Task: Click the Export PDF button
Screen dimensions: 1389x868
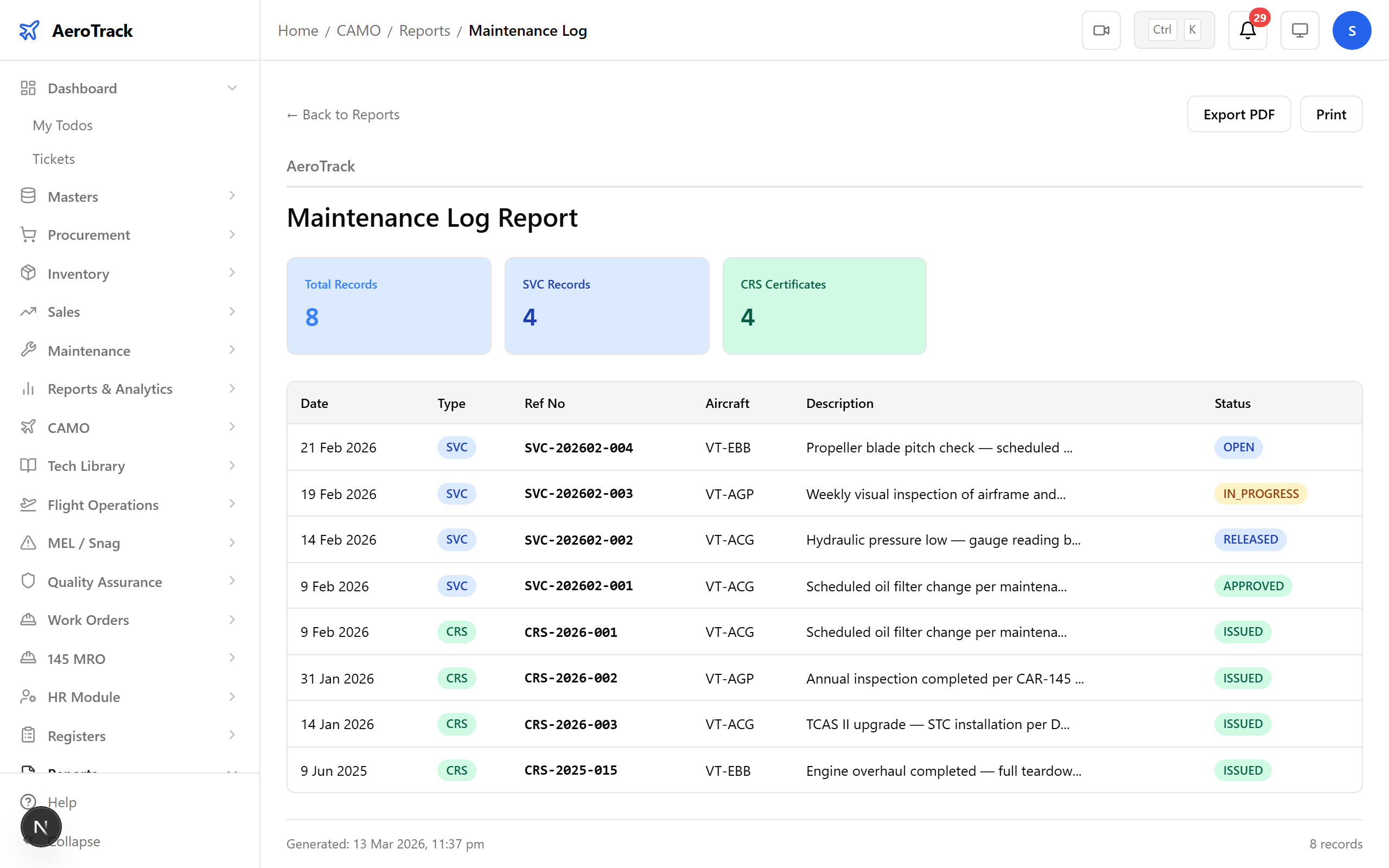Action: 1239,114
